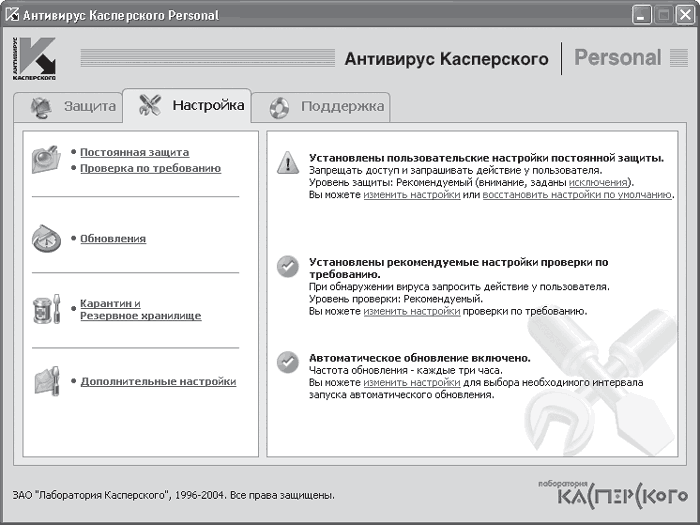Open the Проверка по требованию link

click(150, 168)
